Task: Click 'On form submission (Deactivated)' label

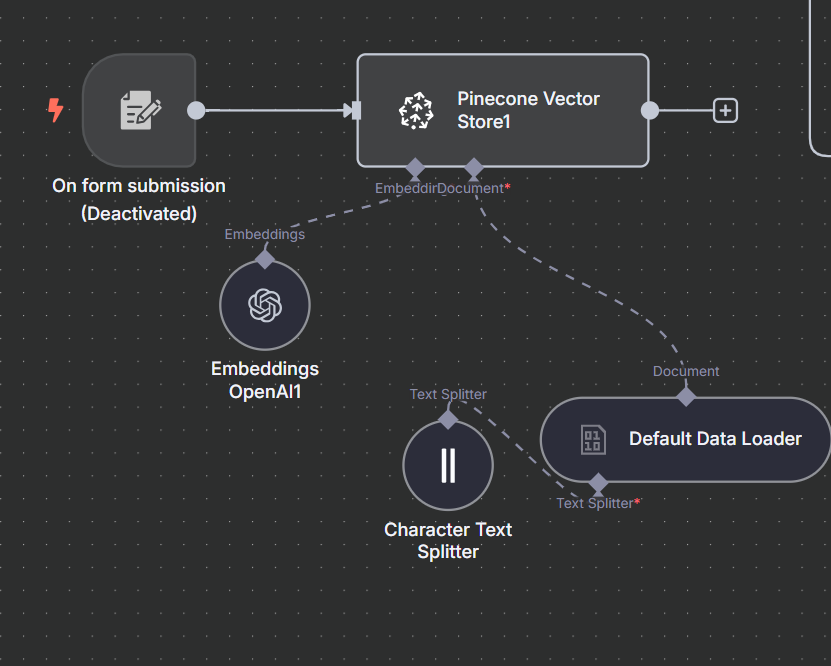Action: pos(139,200)
